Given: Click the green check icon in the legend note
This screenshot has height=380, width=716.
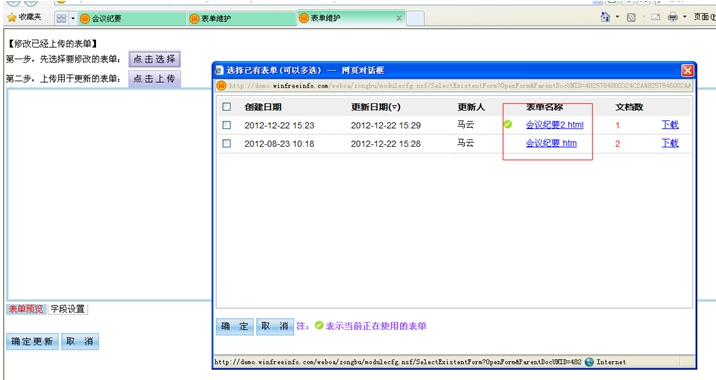Looking at the screenshot, I should (x=319, y=325).
